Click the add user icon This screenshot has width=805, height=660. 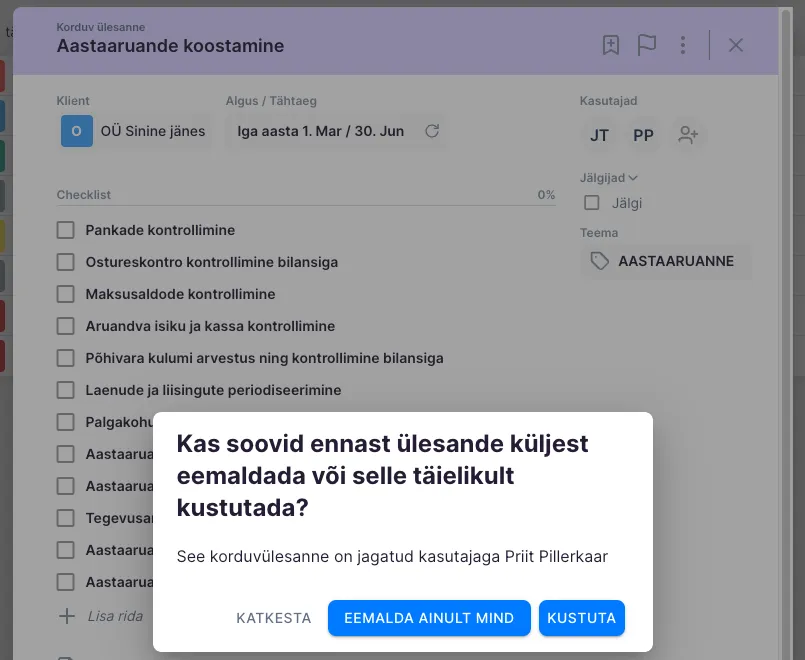click(688, 135)
